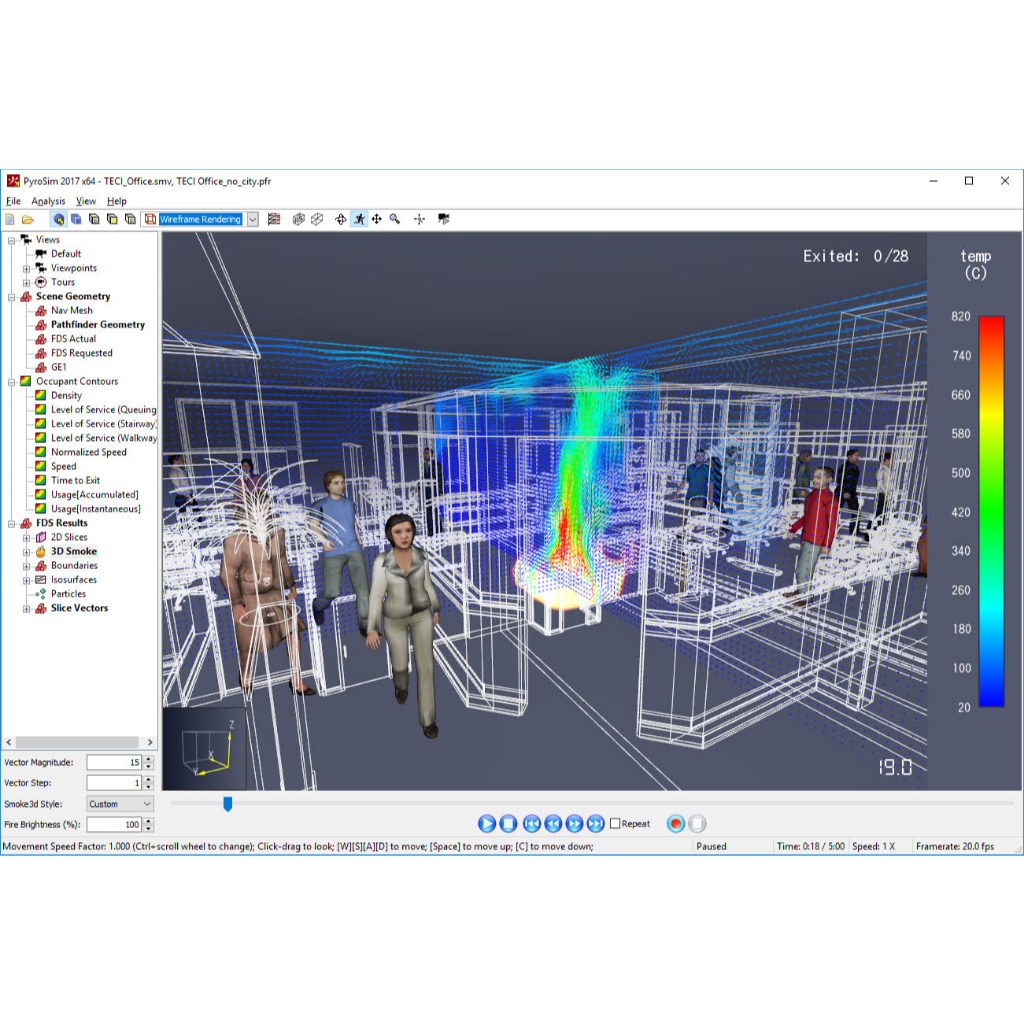Select the FDS Actual geometry item
Viewport: 1024px width, 1024px height.
point(73,339)
